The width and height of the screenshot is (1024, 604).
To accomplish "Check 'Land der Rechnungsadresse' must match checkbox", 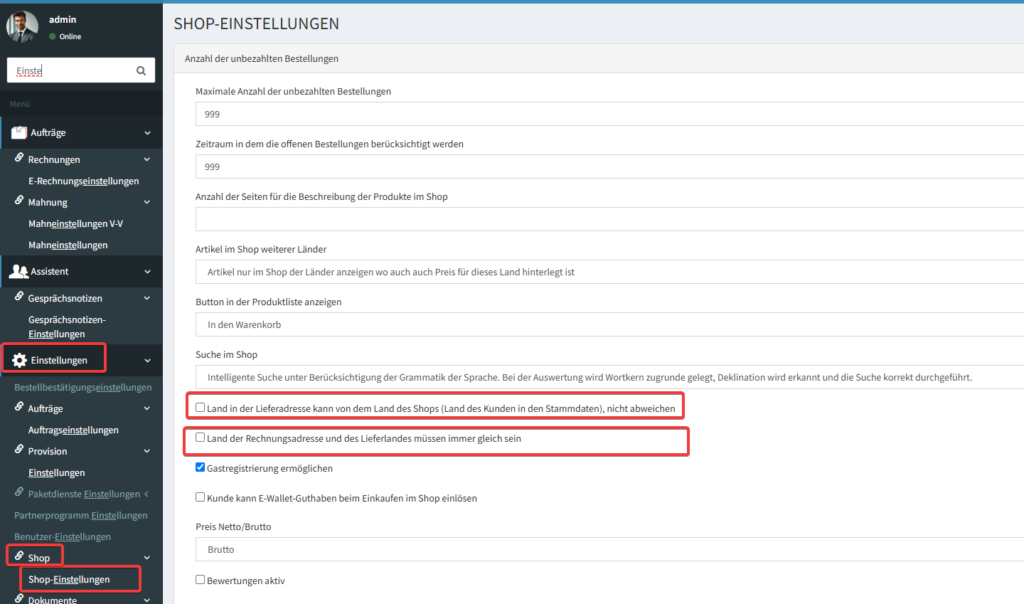I will (201, 438).
